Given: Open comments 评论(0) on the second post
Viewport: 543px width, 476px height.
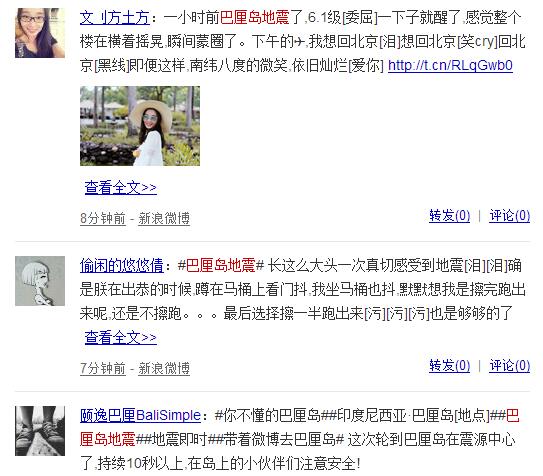Looking at the screenshot, I should 509,366.
